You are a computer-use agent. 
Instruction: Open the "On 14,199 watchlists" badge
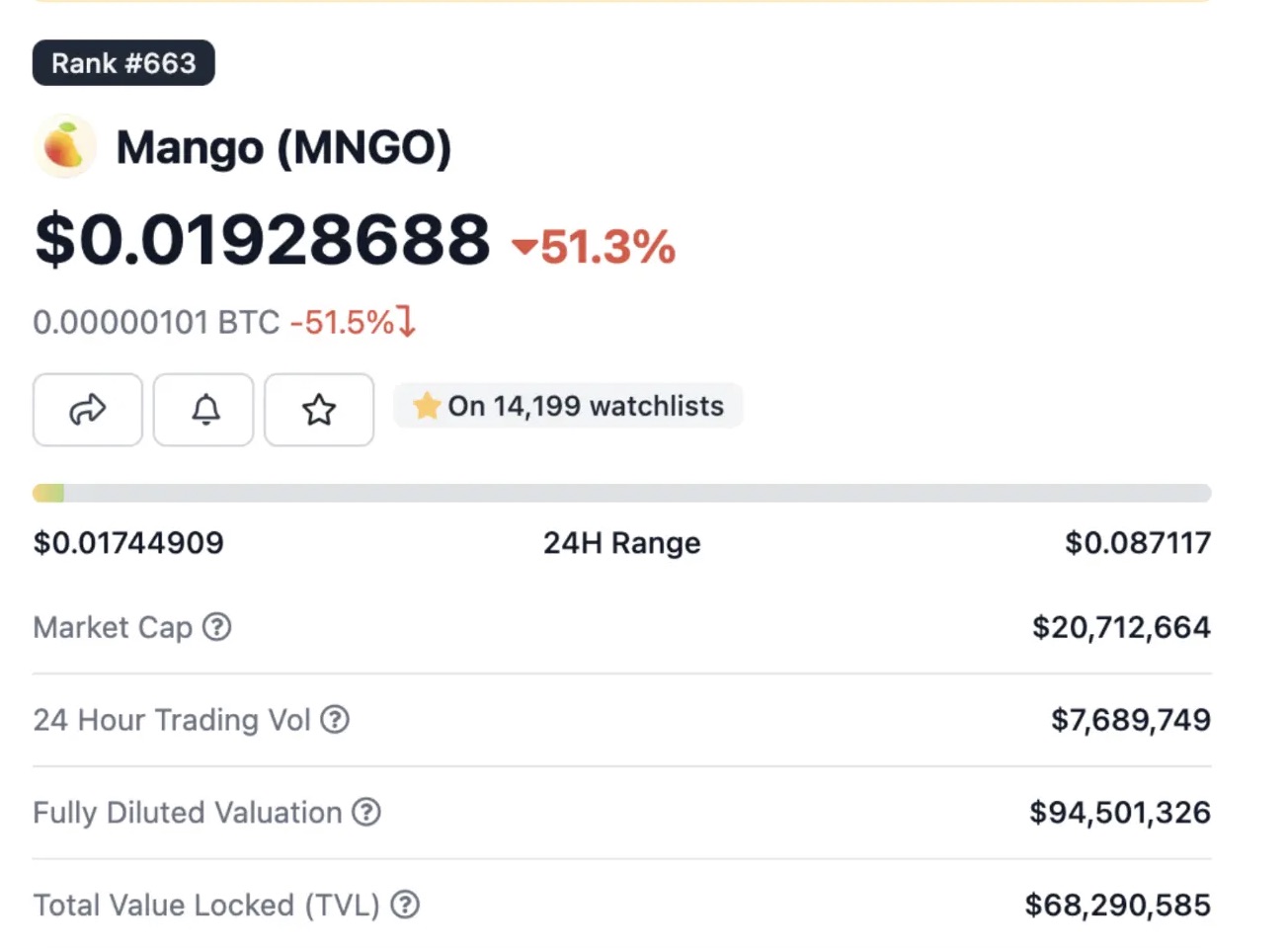coord(585,406)
